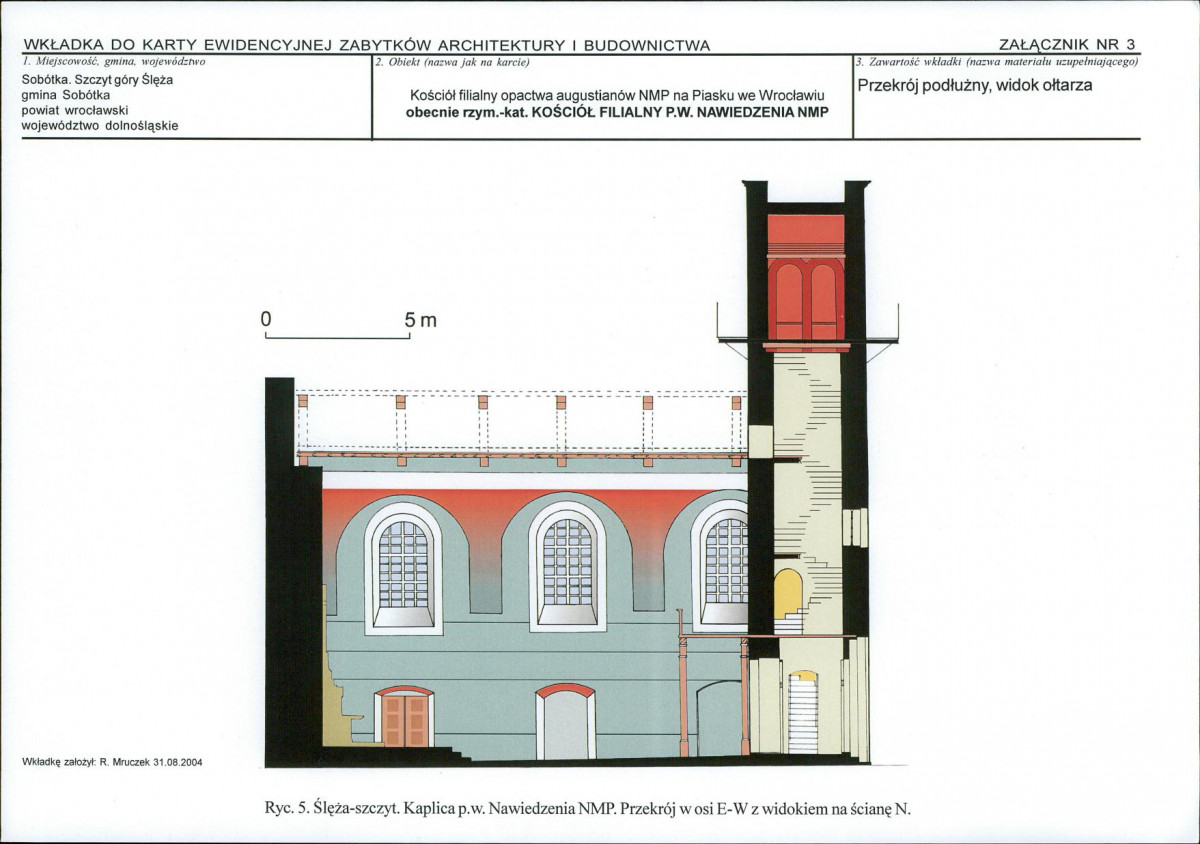Click the "ZAŁĄCZNIK NR 3" heading

[1068, 45]
